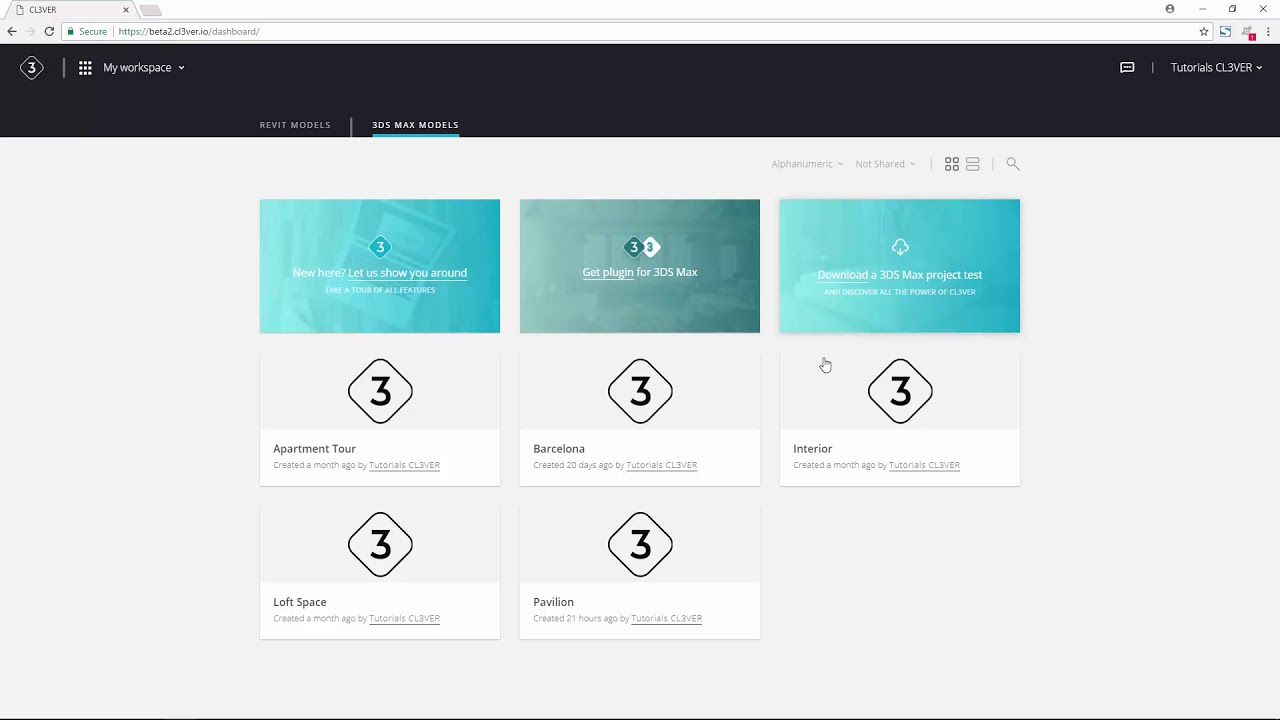Click the sync extension icon in toolbar

pos(1225,32)
